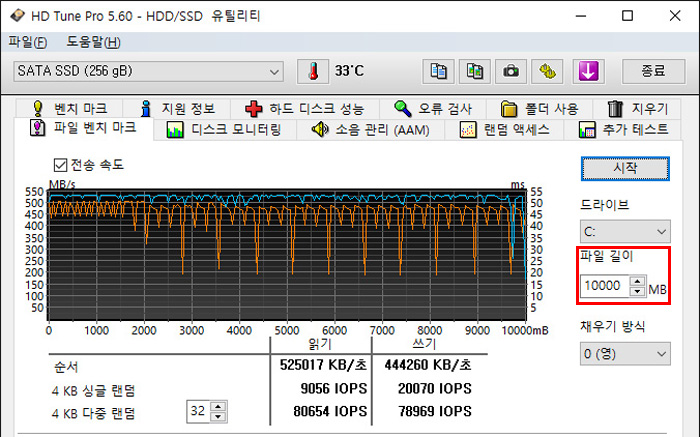Viewport: 700px width, 437px height.
Task: Click the temperature thermometer icon
Action: point(313,71)
